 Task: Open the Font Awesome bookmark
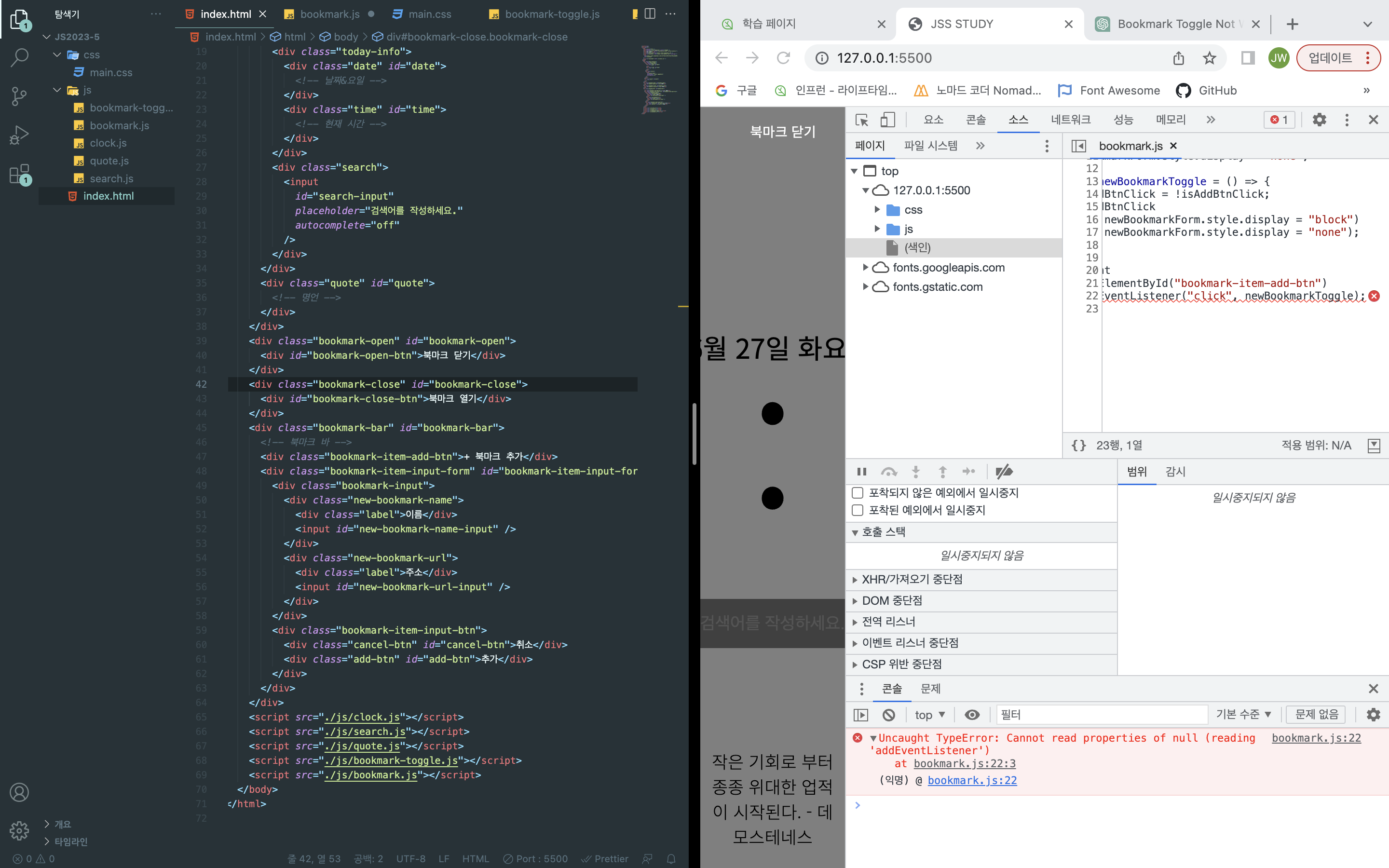(1108, 91)
